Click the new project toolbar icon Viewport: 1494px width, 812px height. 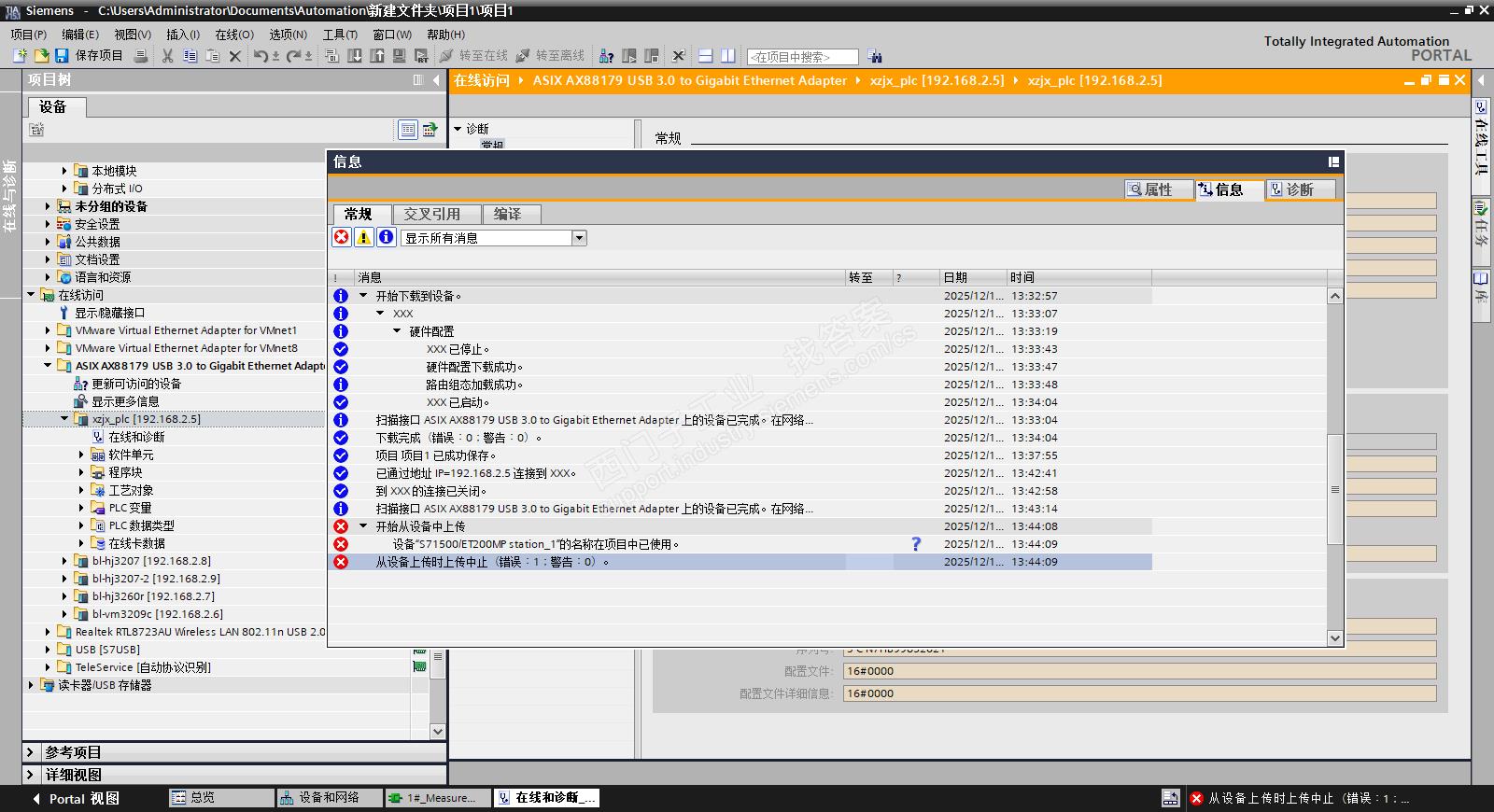[x=20, y=56]
